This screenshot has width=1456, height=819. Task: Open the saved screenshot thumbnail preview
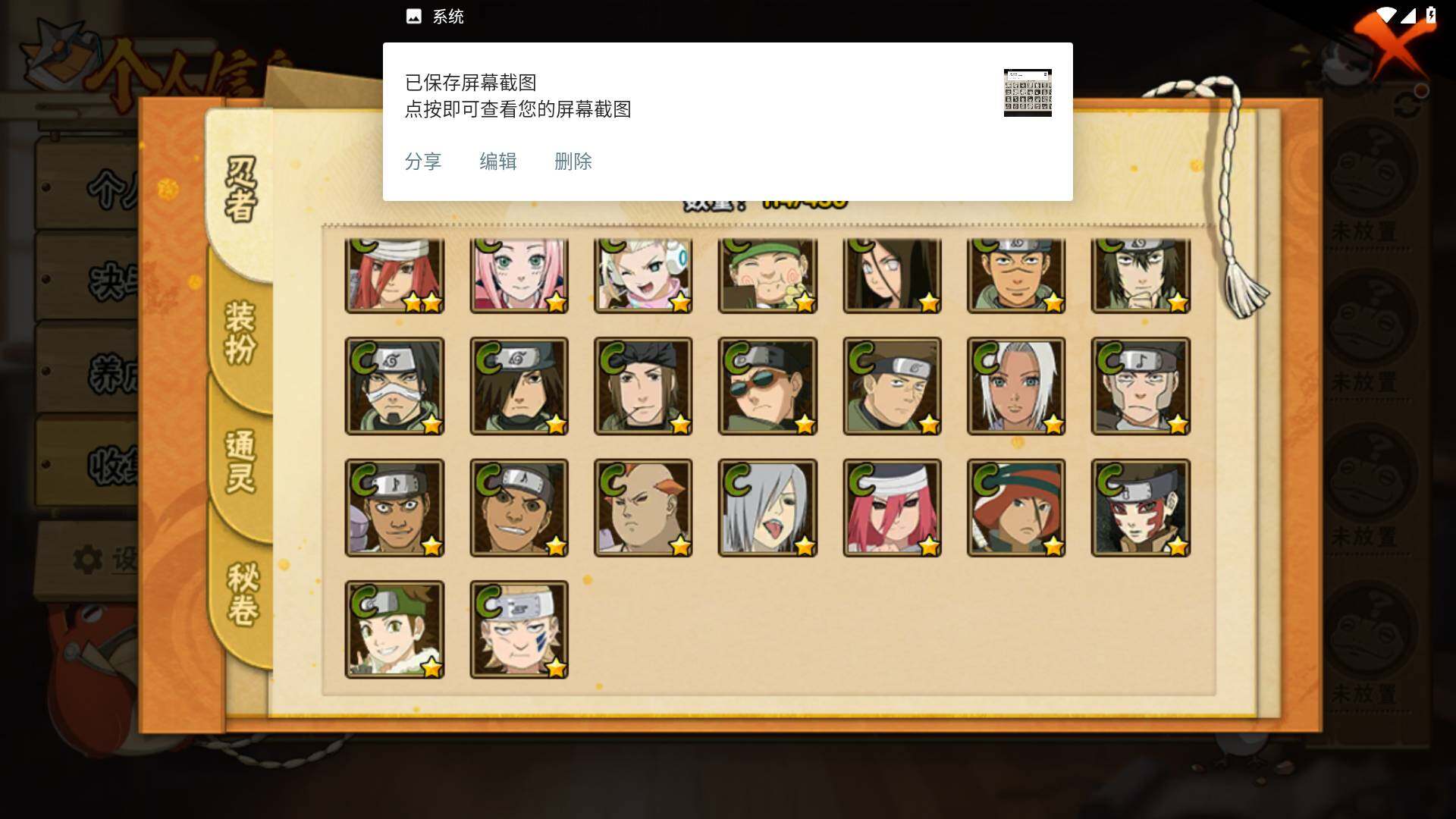click(x=1028, y=93)
